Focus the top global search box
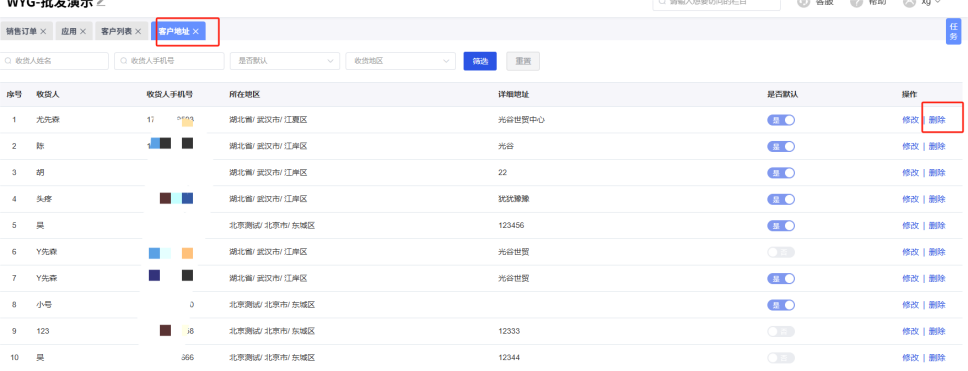The height and width of the screenshot is (371, 968). [716, 4]
